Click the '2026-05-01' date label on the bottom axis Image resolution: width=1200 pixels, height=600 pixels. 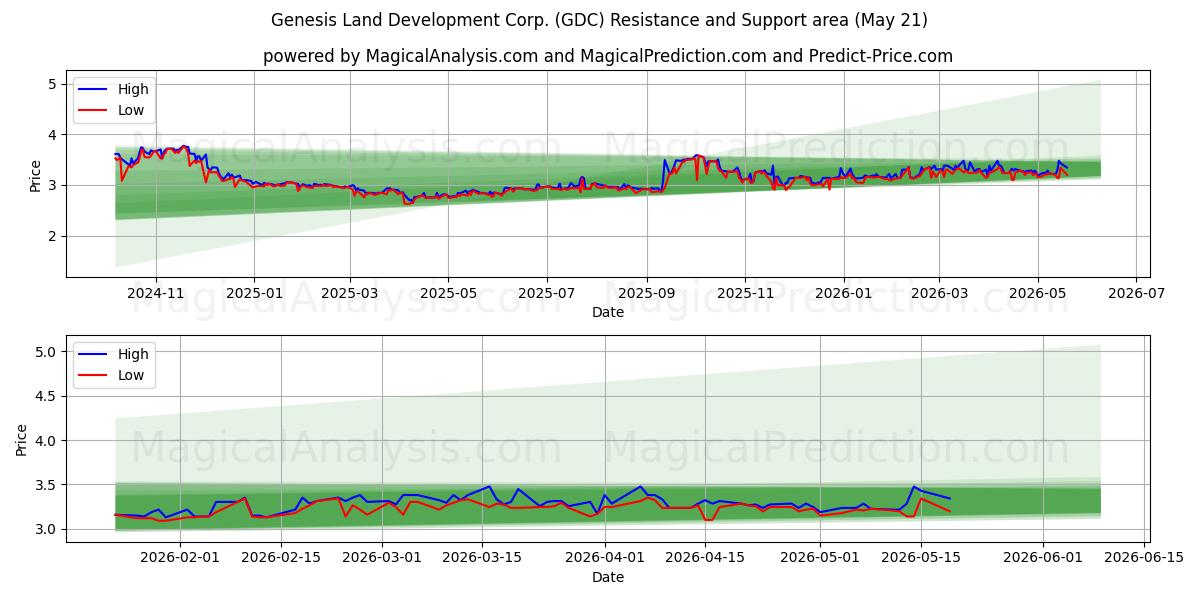(x=821, y=559)
